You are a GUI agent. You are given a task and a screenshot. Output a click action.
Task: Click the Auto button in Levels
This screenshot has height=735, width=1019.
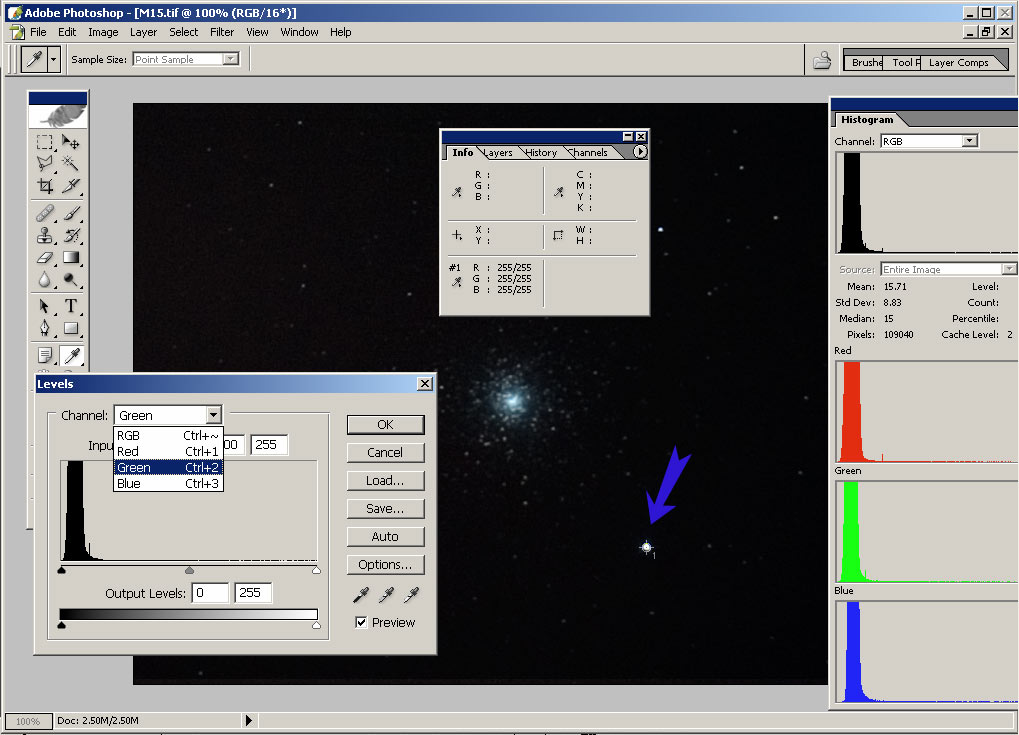[x=385, y=537]
